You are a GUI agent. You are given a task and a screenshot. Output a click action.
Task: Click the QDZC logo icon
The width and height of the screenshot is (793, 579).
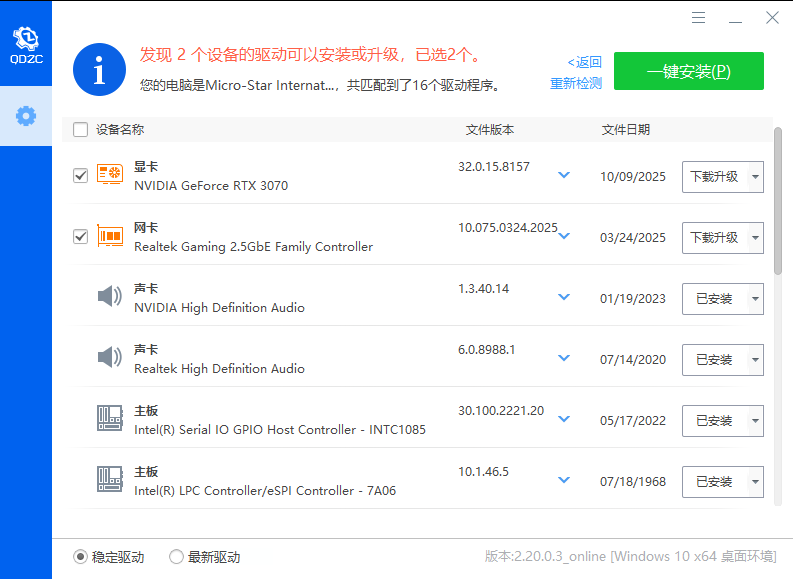25,38
